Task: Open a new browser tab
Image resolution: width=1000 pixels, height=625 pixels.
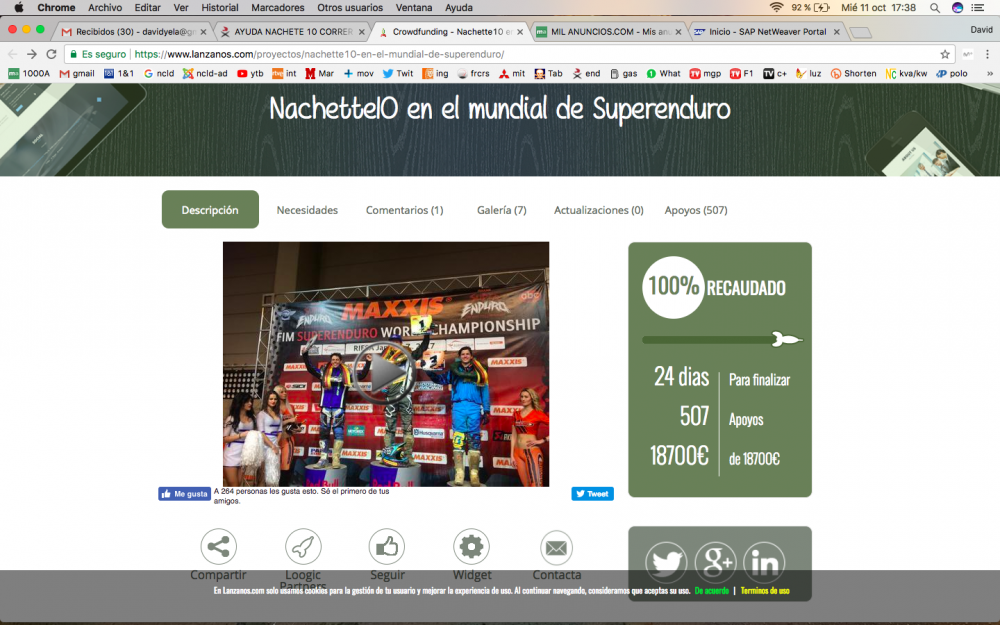Action: tap(860, 33)
